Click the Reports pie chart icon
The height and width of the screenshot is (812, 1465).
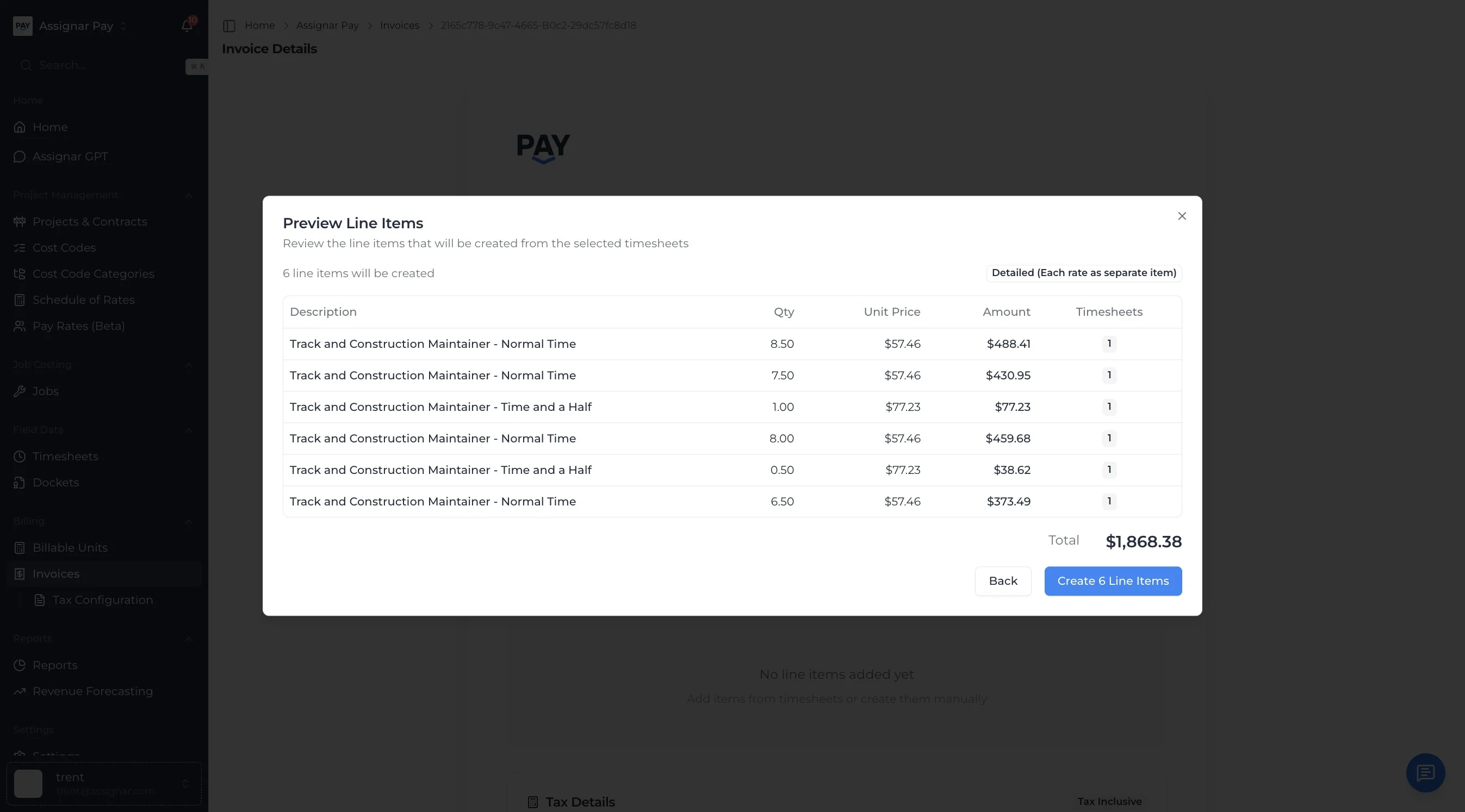pyautogui.click(x=20, y=665)
